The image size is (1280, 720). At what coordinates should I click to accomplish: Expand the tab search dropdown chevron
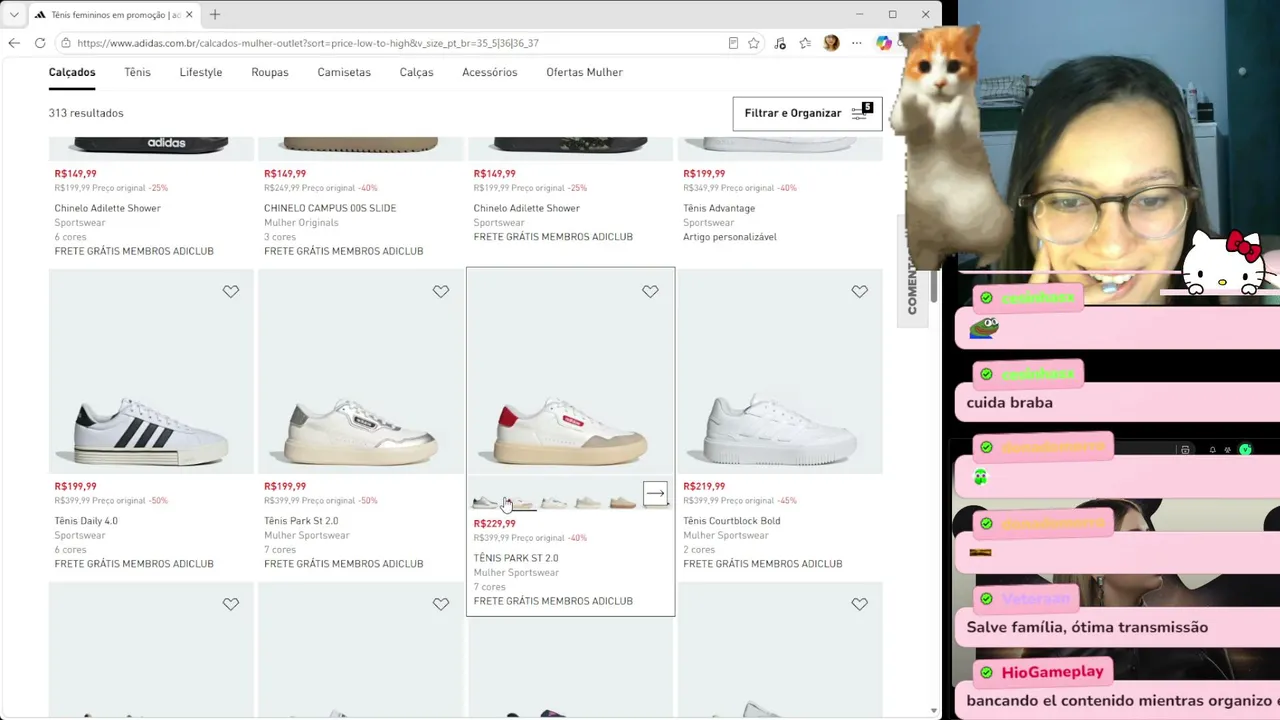pos(14,15)
